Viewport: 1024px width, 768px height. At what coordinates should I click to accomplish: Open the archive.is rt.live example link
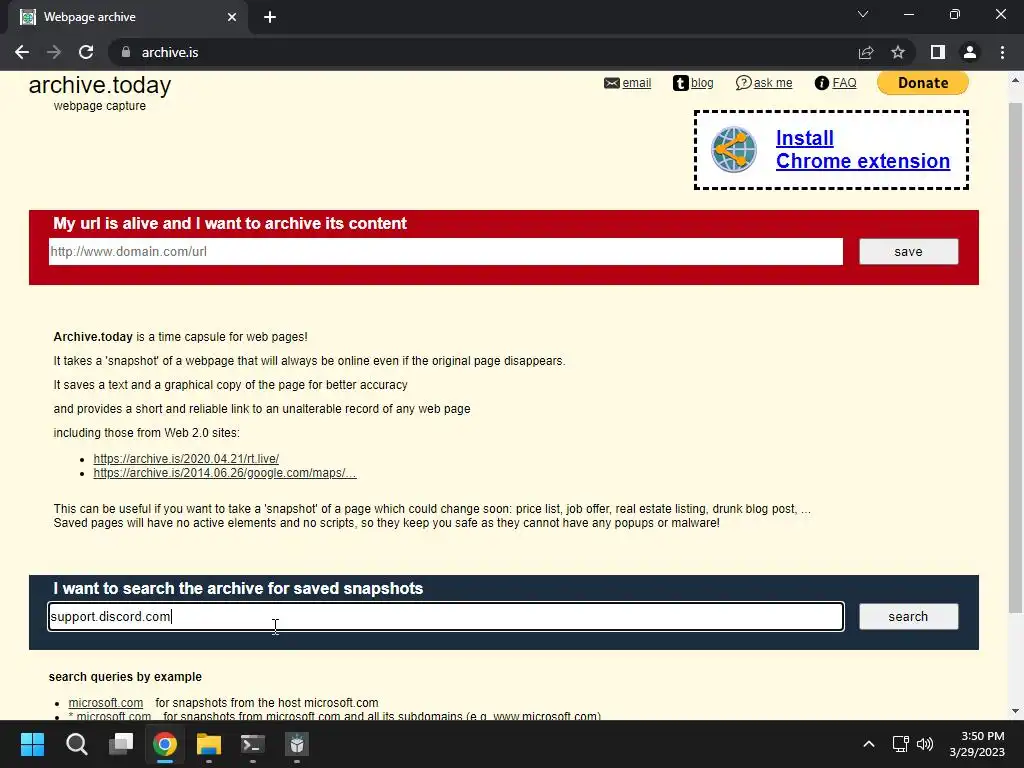tap(186, 458)
